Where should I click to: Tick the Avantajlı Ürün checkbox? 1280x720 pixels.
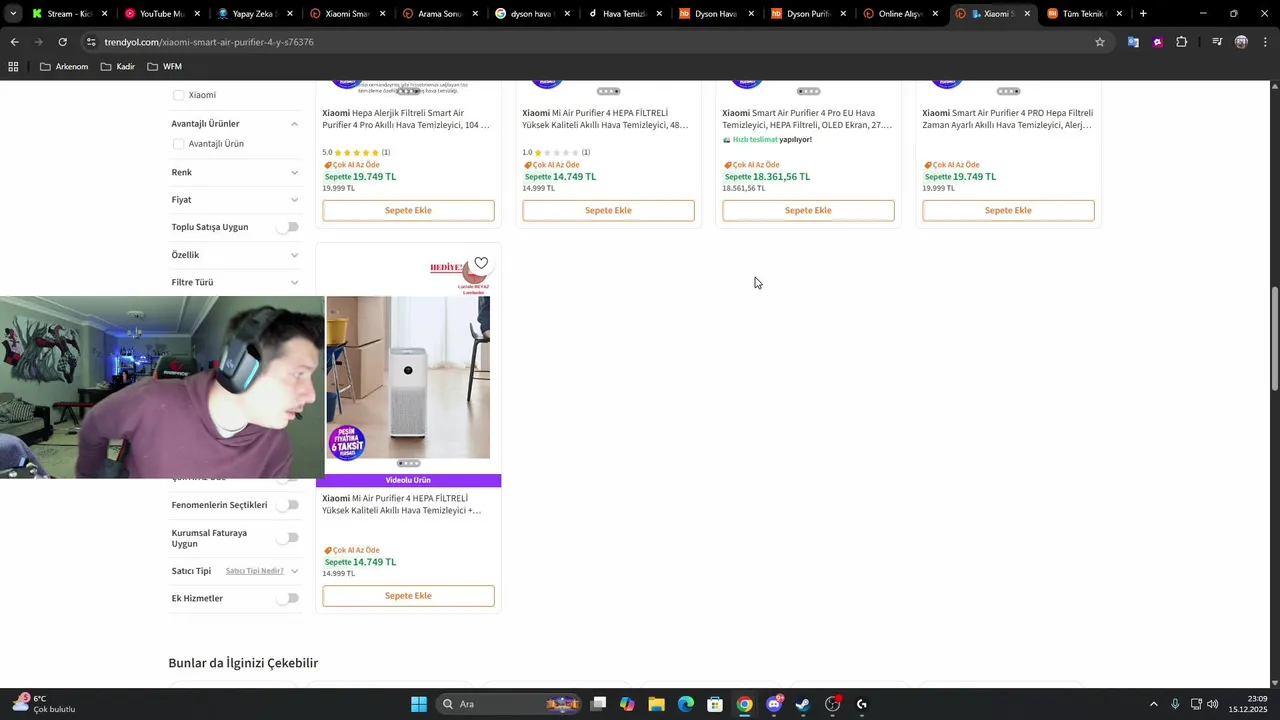click(179, 144)
